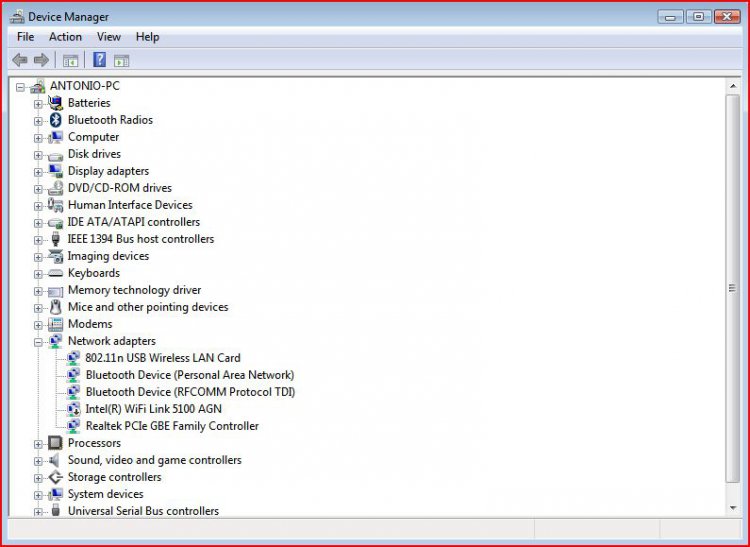Select the ANTONIO-PC label
750x547 pixels.
point(85,86)
